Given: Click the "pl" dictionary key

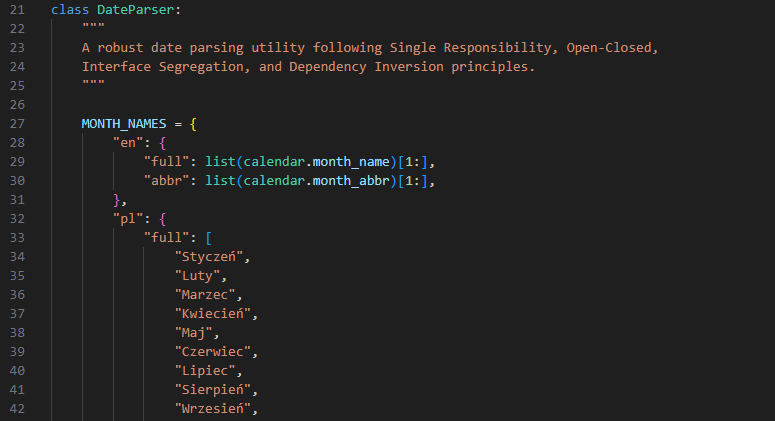Looking at the screenshot, I should pos(128,219).
